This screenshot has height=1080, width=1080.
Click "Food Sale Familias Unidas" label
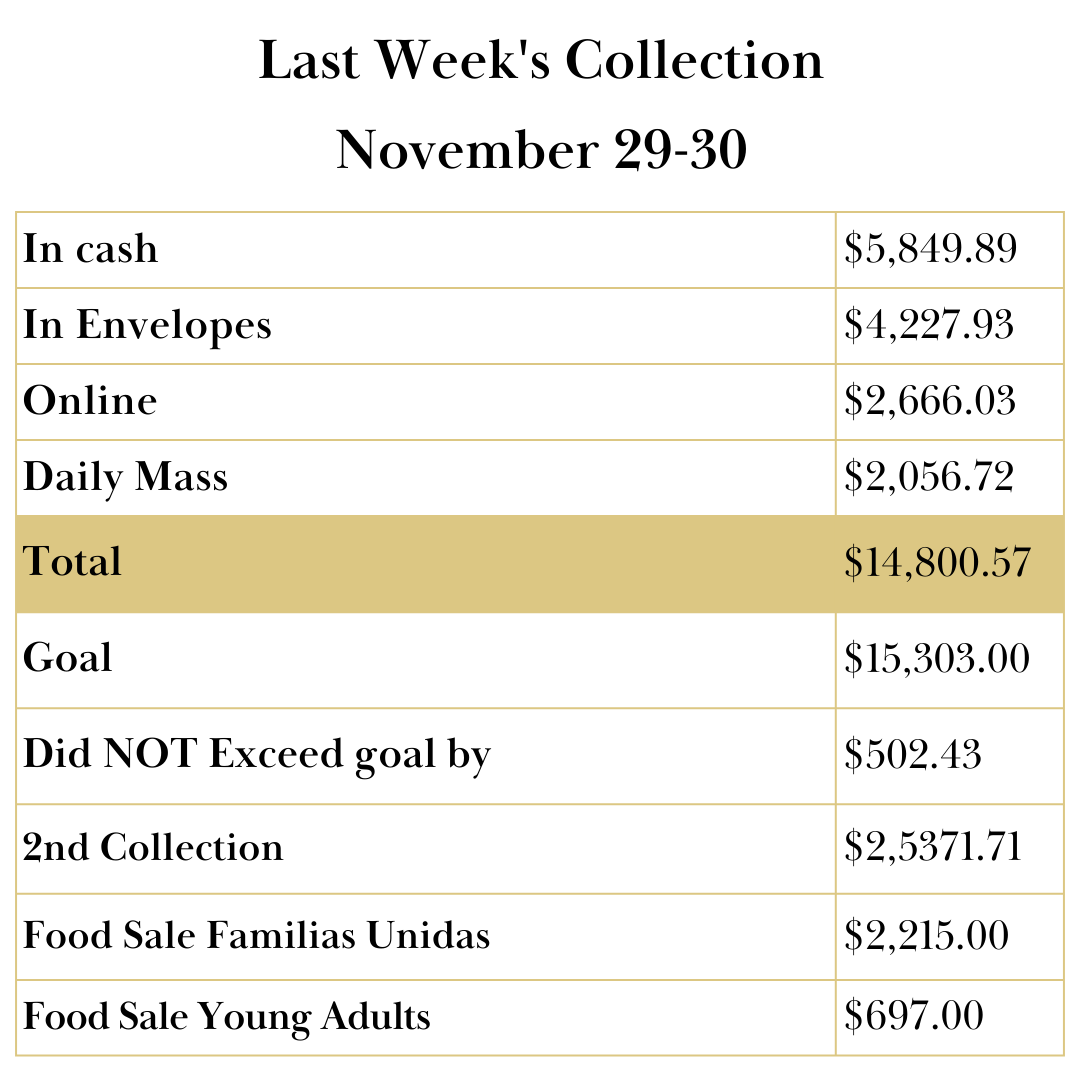[257, 936]
